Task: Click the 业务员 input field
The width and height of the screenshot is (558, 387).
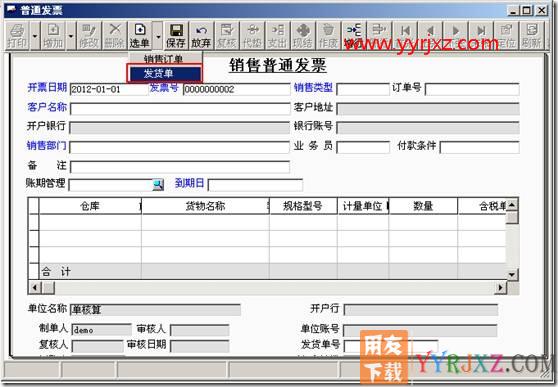Action: point(363,147)
